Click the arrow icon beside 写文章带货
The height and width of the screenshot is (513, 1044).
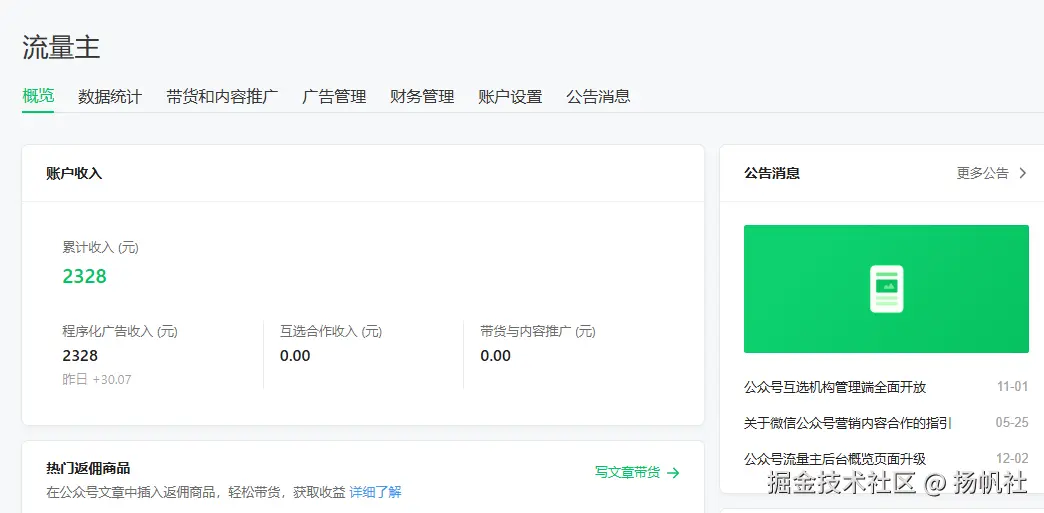tap(673, 472)
